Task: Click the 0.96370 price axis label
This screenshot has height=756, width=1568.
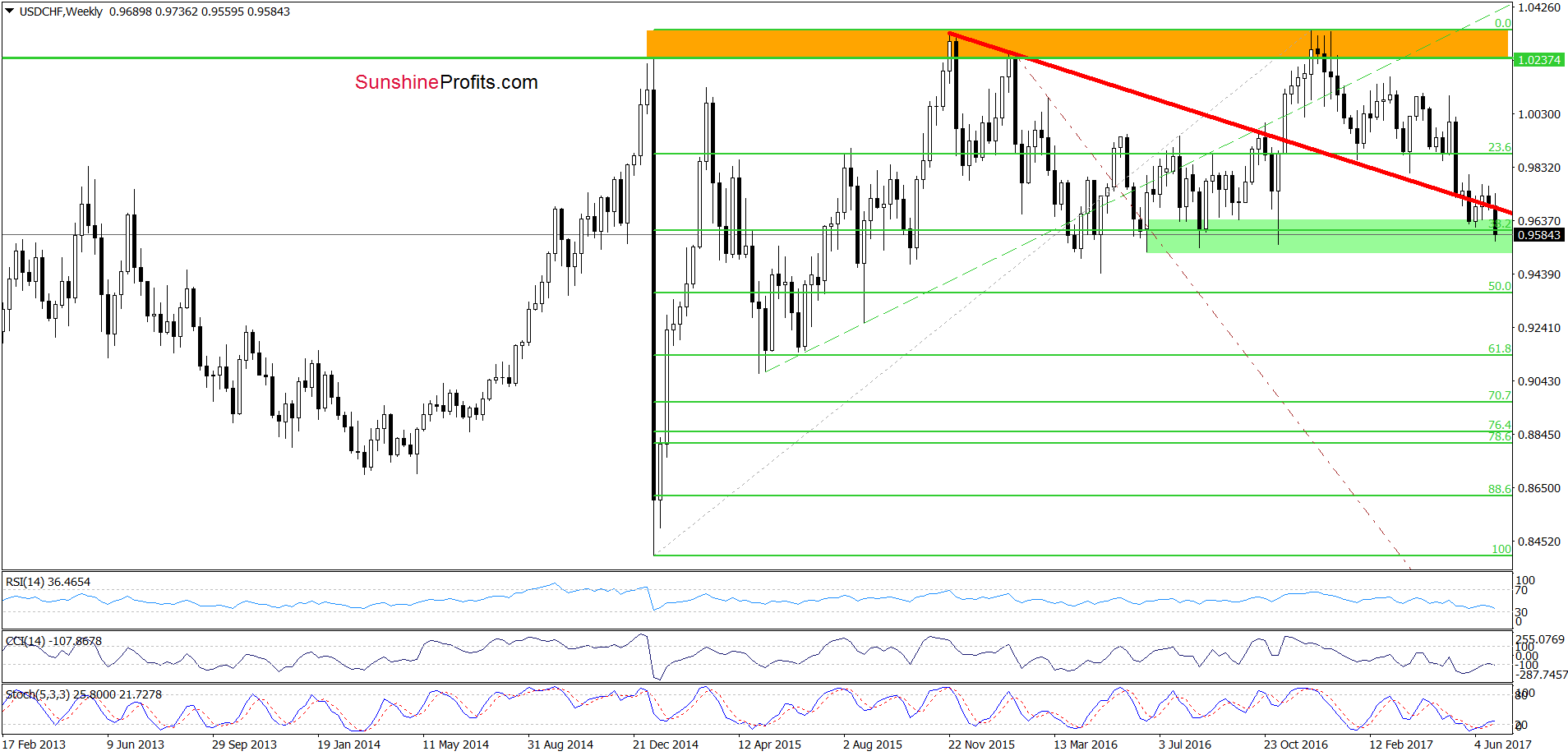Action: [x=1538, y=221]
